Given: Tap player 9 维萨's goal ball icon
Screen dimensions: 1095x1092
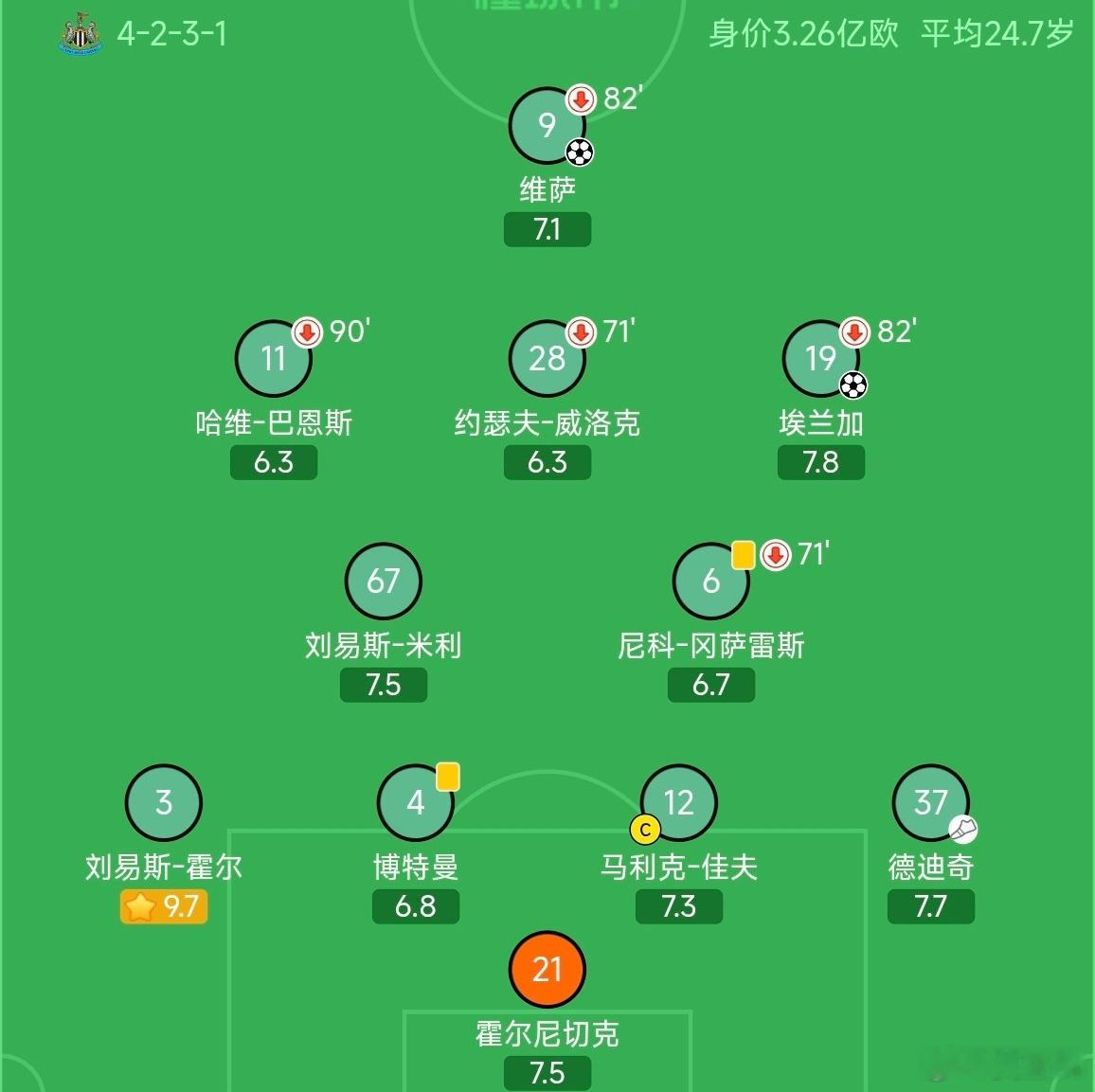Looking at the screenshot, I should coord(580,152).
